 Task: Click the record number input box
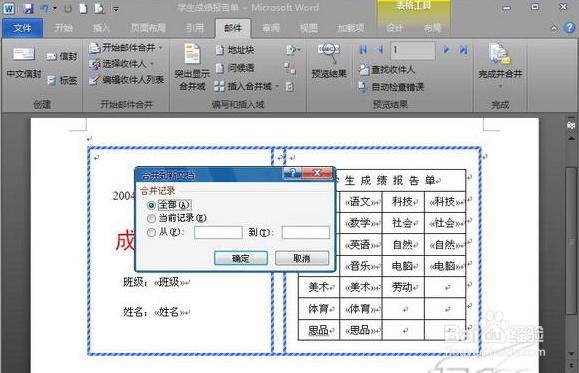point(413,50)
